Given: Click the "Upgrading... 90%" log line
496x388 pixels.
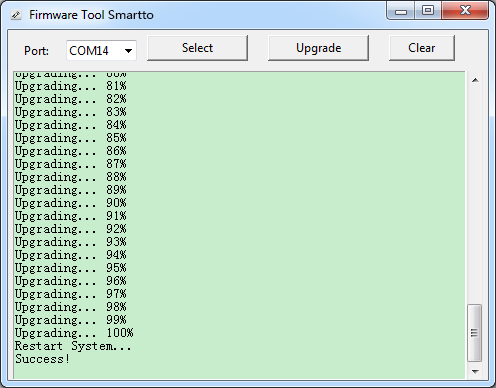Looking at the screenshot, I should 71,203.
